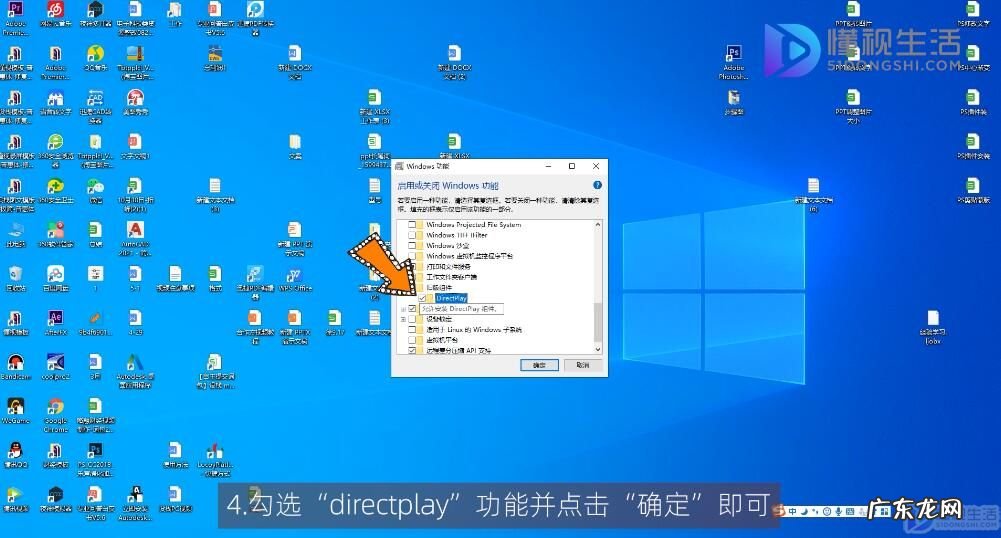The height and width of the screenshot is (538, 1001).
Task: Expand the 设备锁定 tree node
Action: 403,319
